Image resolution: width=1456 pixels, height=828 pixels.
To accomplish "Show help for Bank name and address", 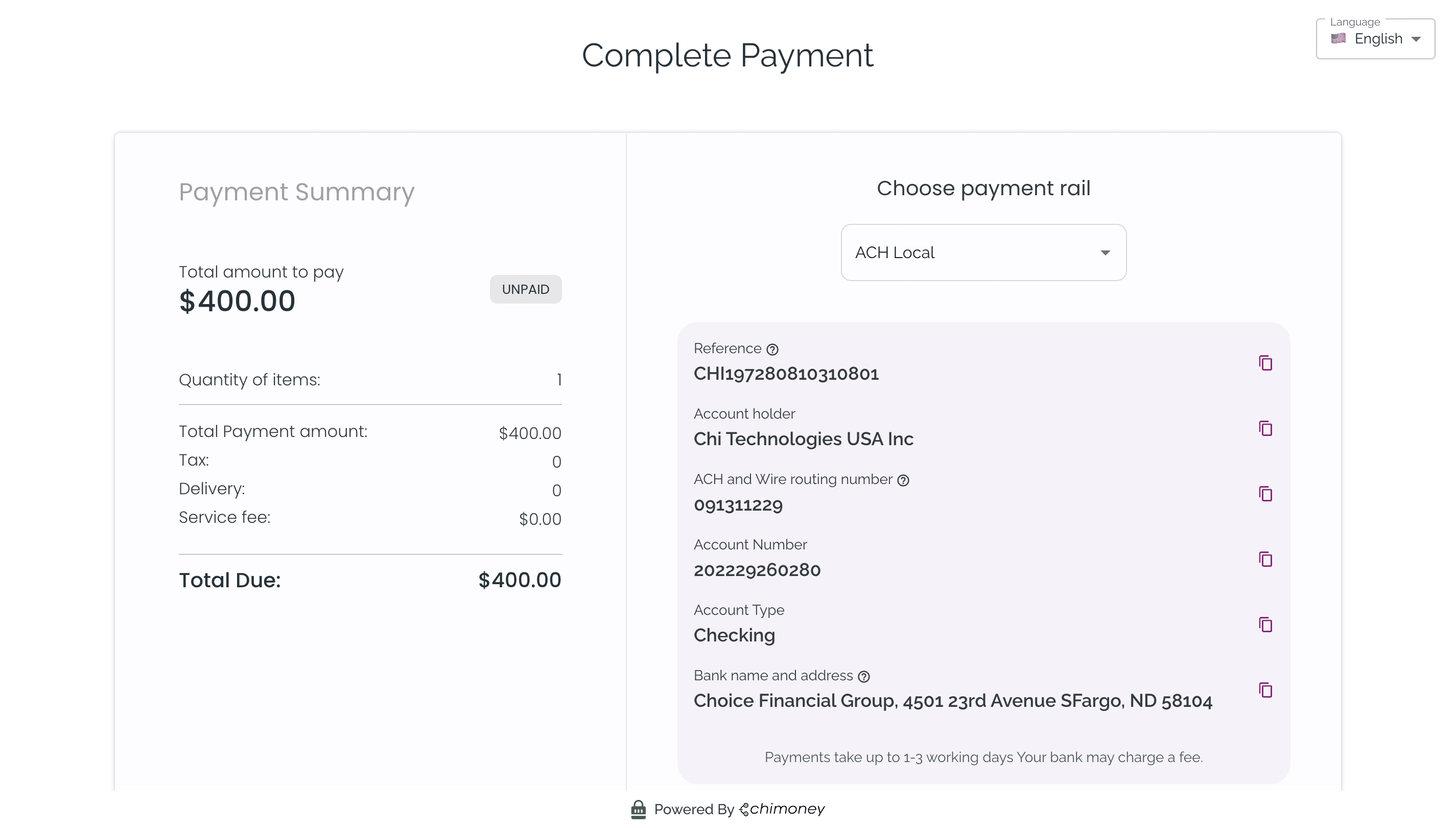I will pyautogui.click(x=864, y=676).
